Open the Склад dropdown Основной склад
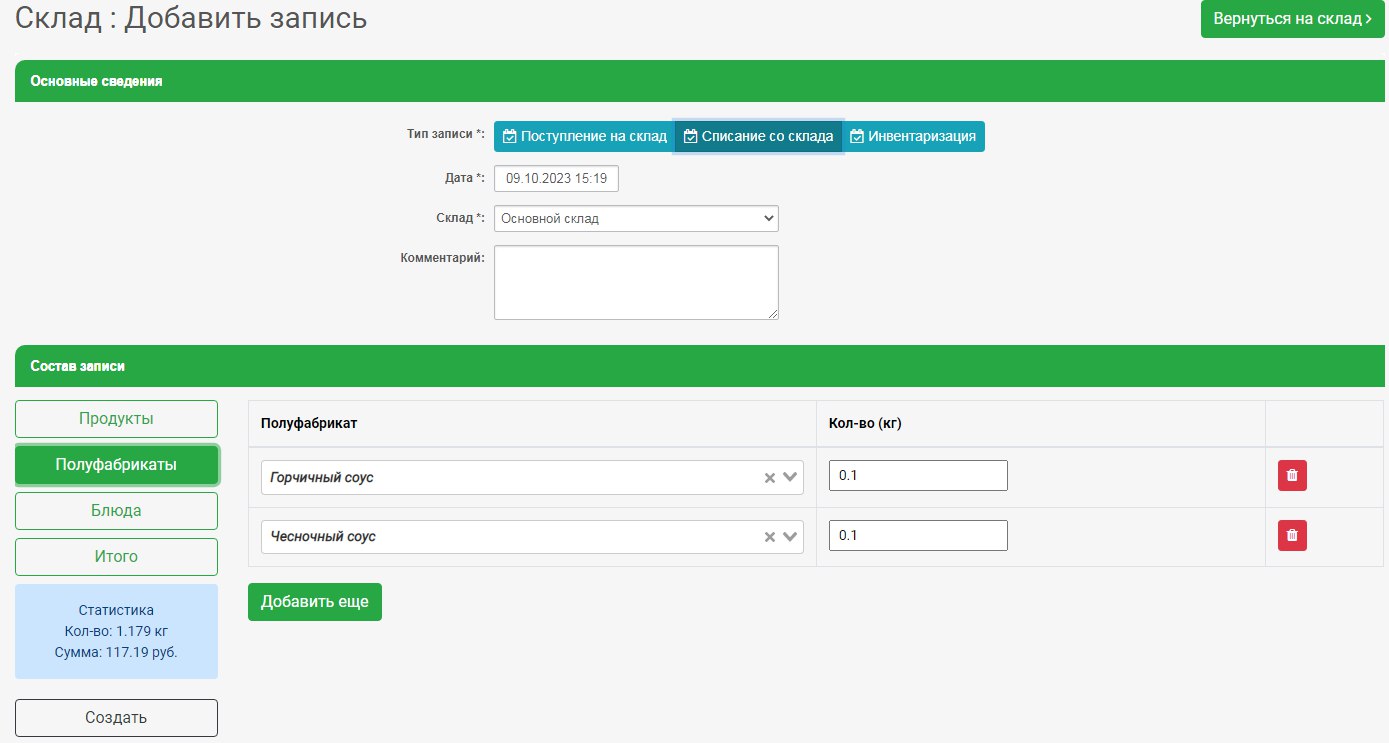Screen dimensions: 1389x743 [x=636, y=218]
